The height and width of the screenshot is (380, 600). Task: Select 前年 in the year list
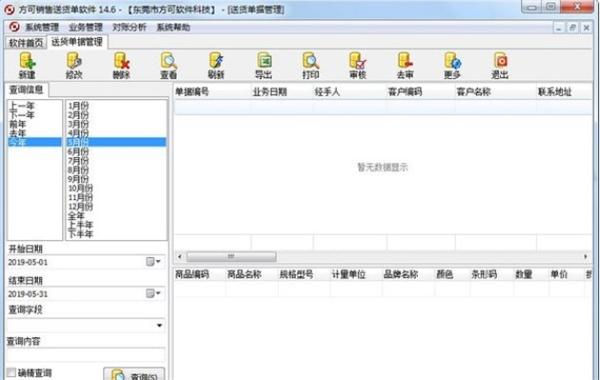35,124
